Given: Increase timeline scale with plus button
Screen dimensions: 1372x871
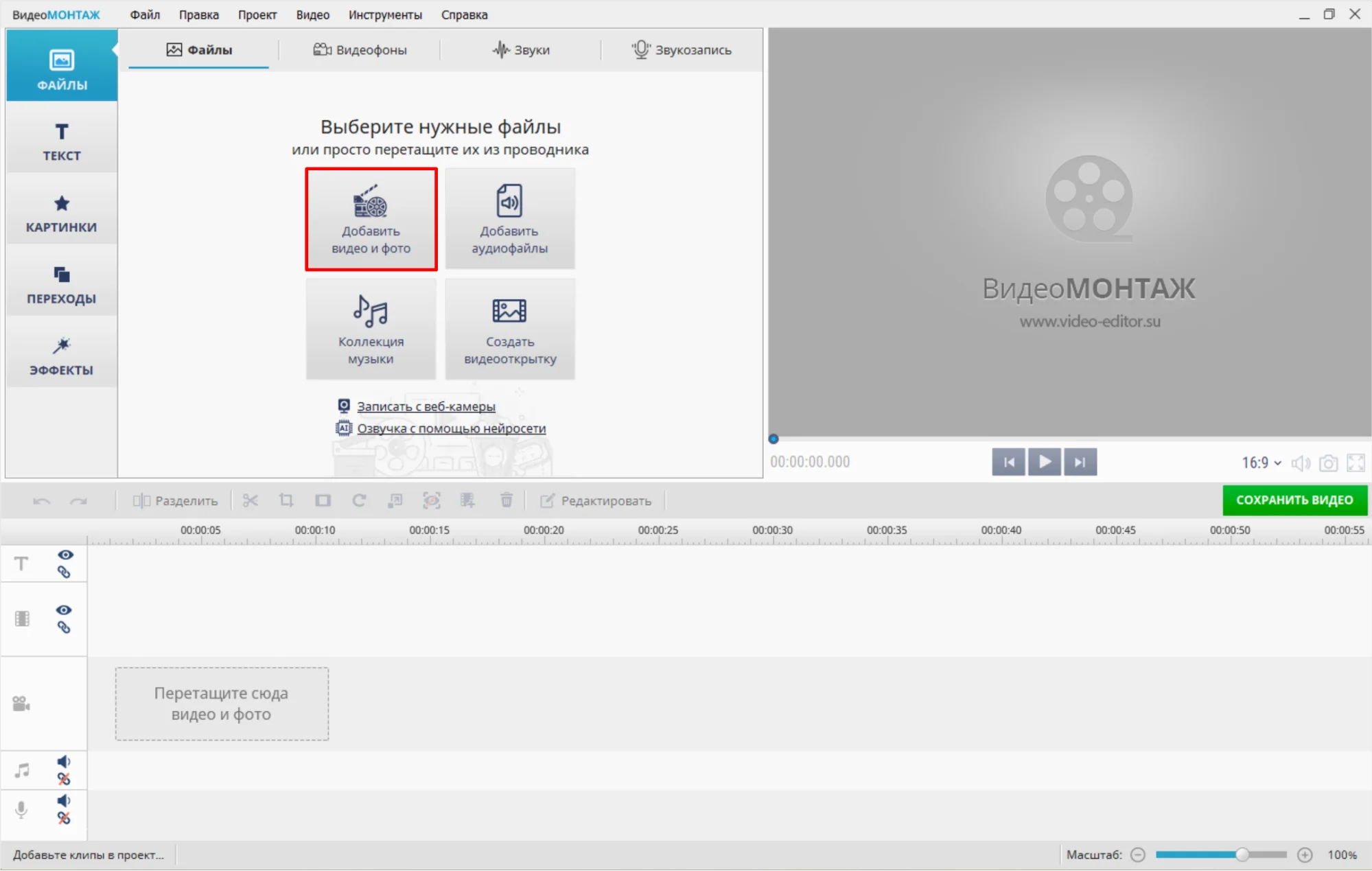Looking at the screenshot, I should click(x=1305, y=855).
